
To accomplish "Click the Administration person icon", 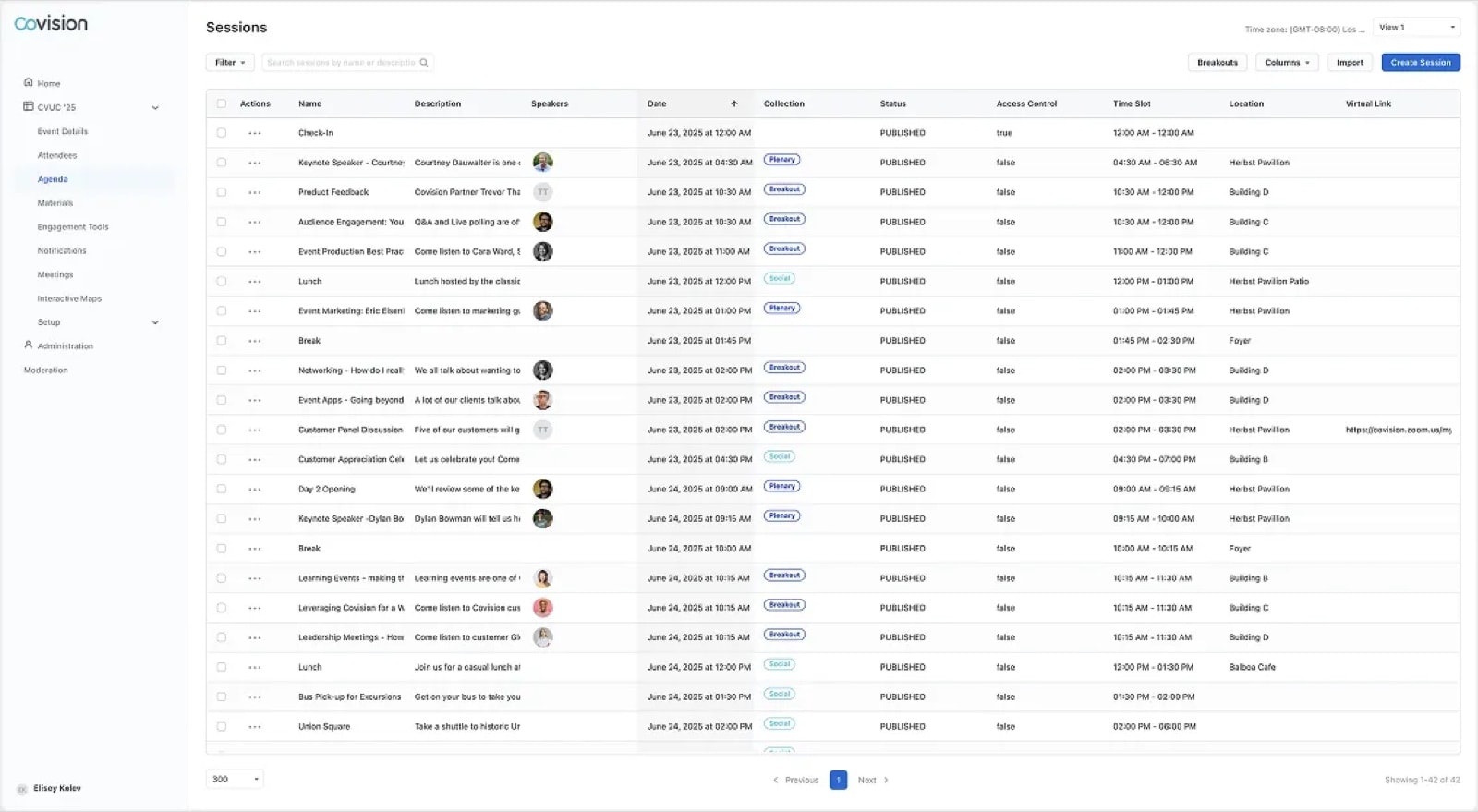I will (x=29, y=345).
